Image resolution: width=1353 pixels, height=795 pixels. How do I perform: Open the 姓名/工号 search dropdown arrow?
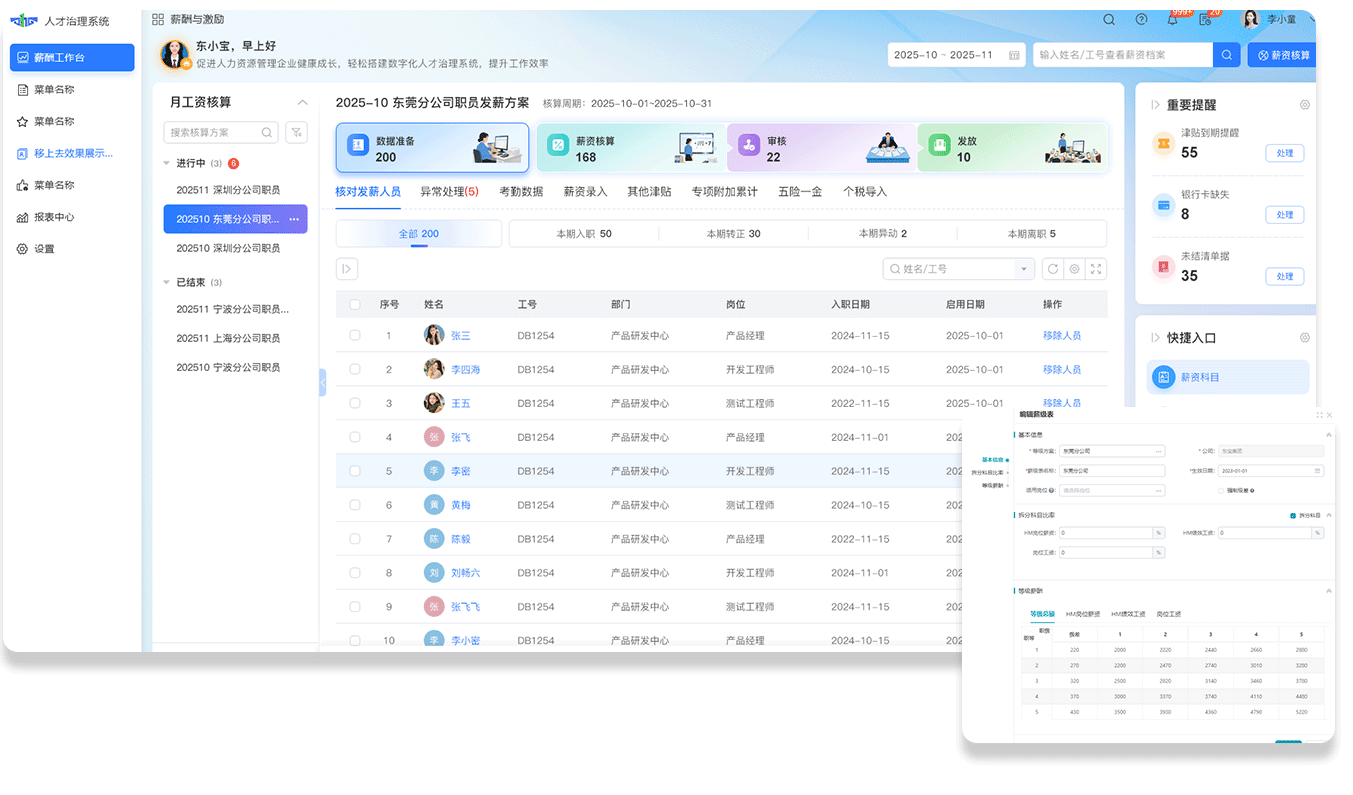tap(1023, 269)
